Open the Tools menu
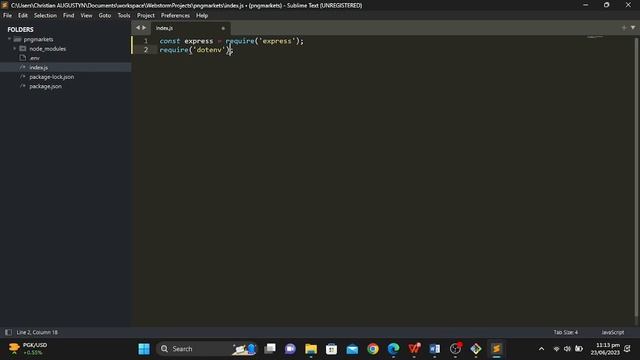The height and width of the screenshot is (360, 640). (x=124, y=16)
